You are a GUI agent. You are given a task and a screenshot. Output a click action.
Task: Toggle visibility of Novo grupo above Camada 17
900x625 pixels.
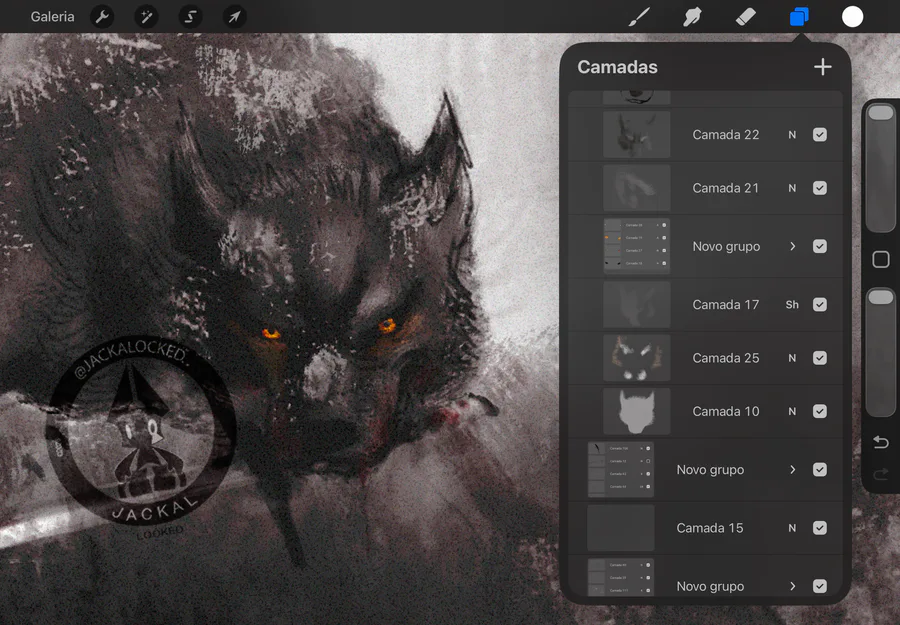[820, 246]
